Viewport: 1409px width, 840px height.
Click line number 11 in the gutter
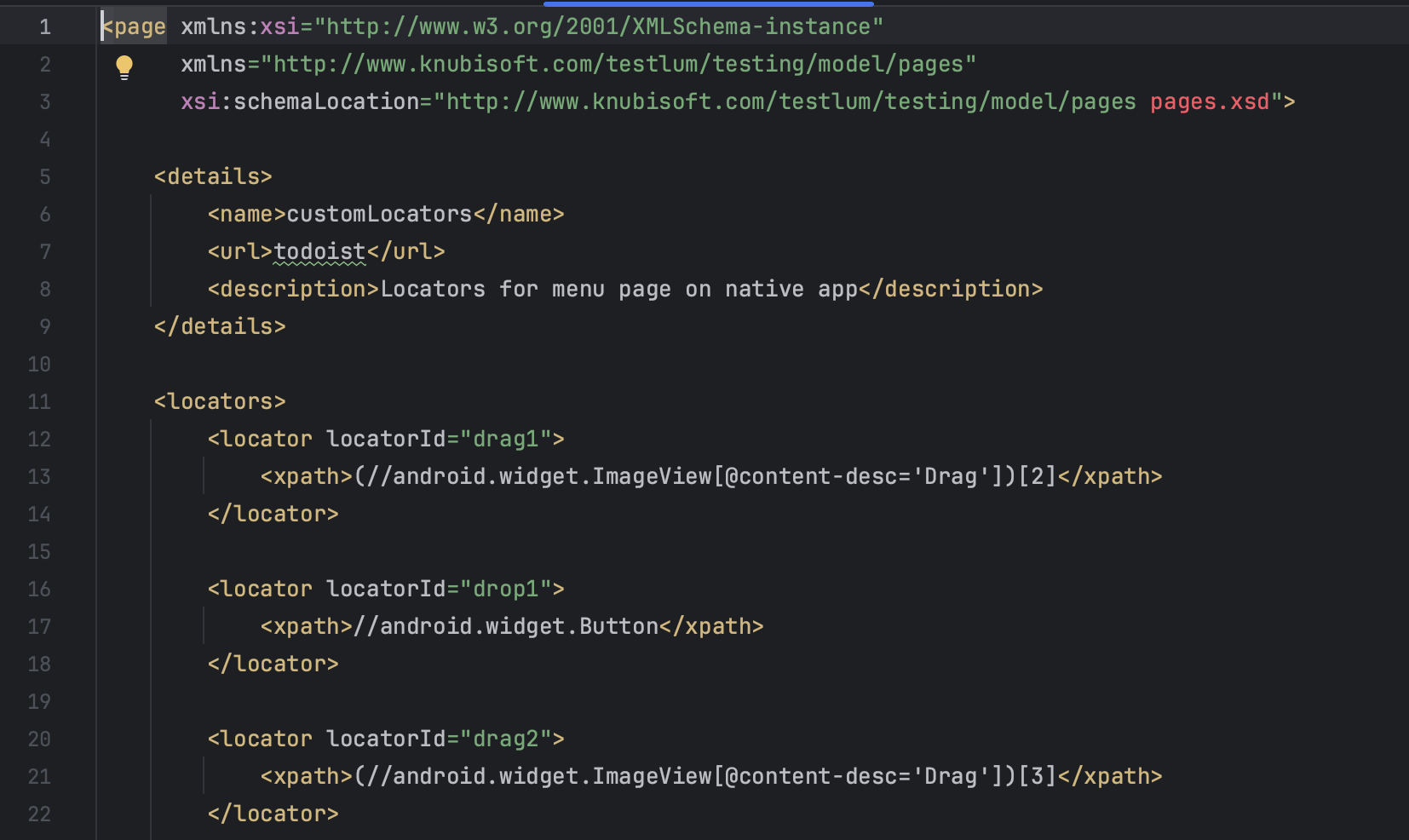point(39,401)
